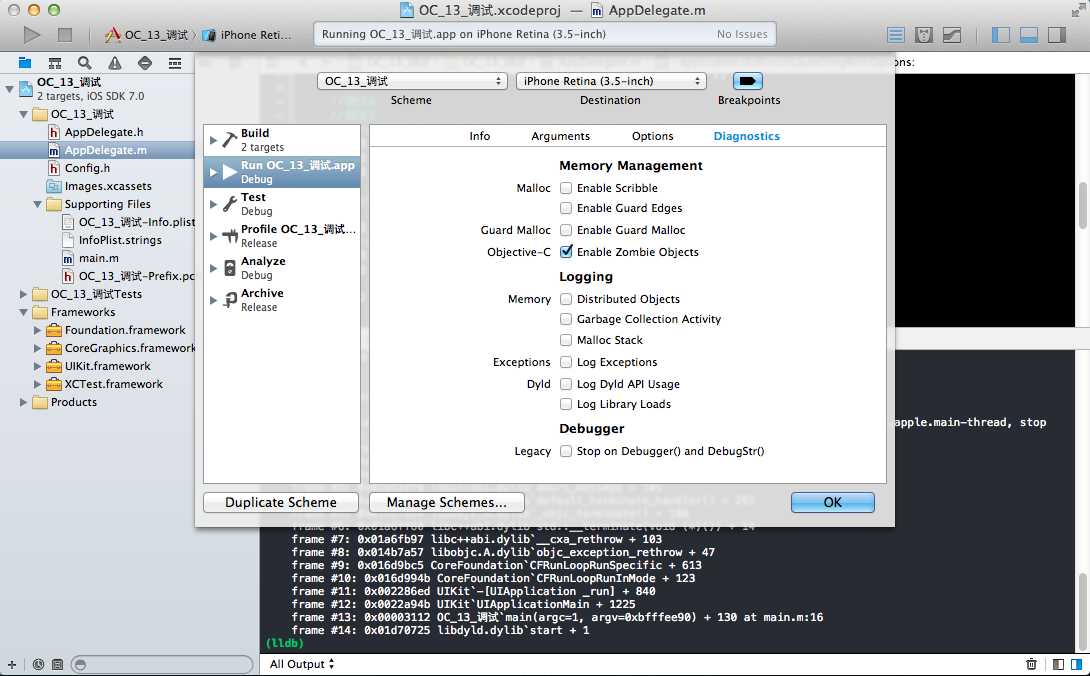
Task: Select the Build action hammer icon
Action: tap(230, 140)
